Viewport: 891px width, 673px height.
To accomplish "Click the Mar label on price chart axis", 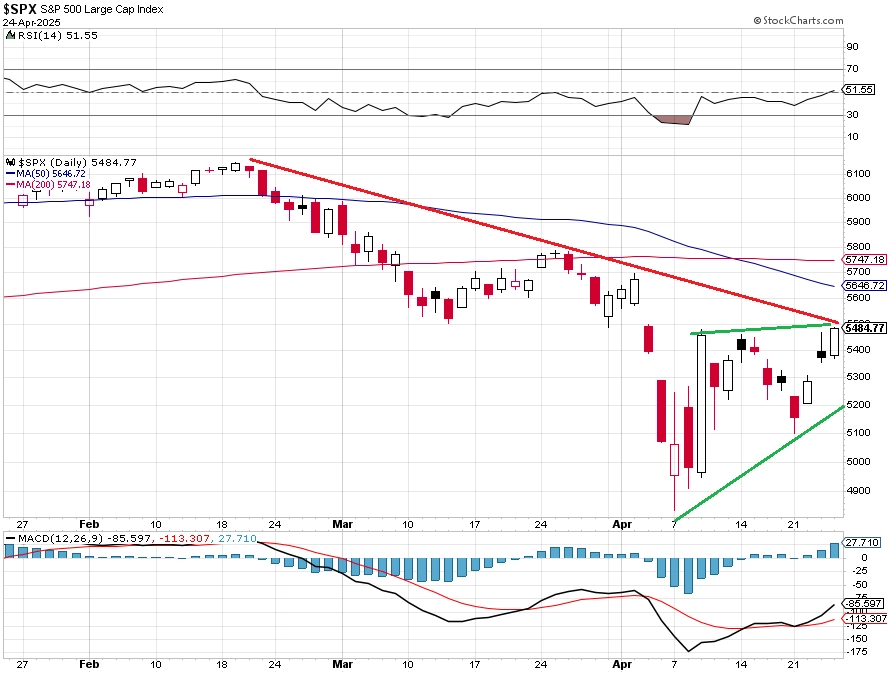I will pyautogui.click(x=342, y=524).
